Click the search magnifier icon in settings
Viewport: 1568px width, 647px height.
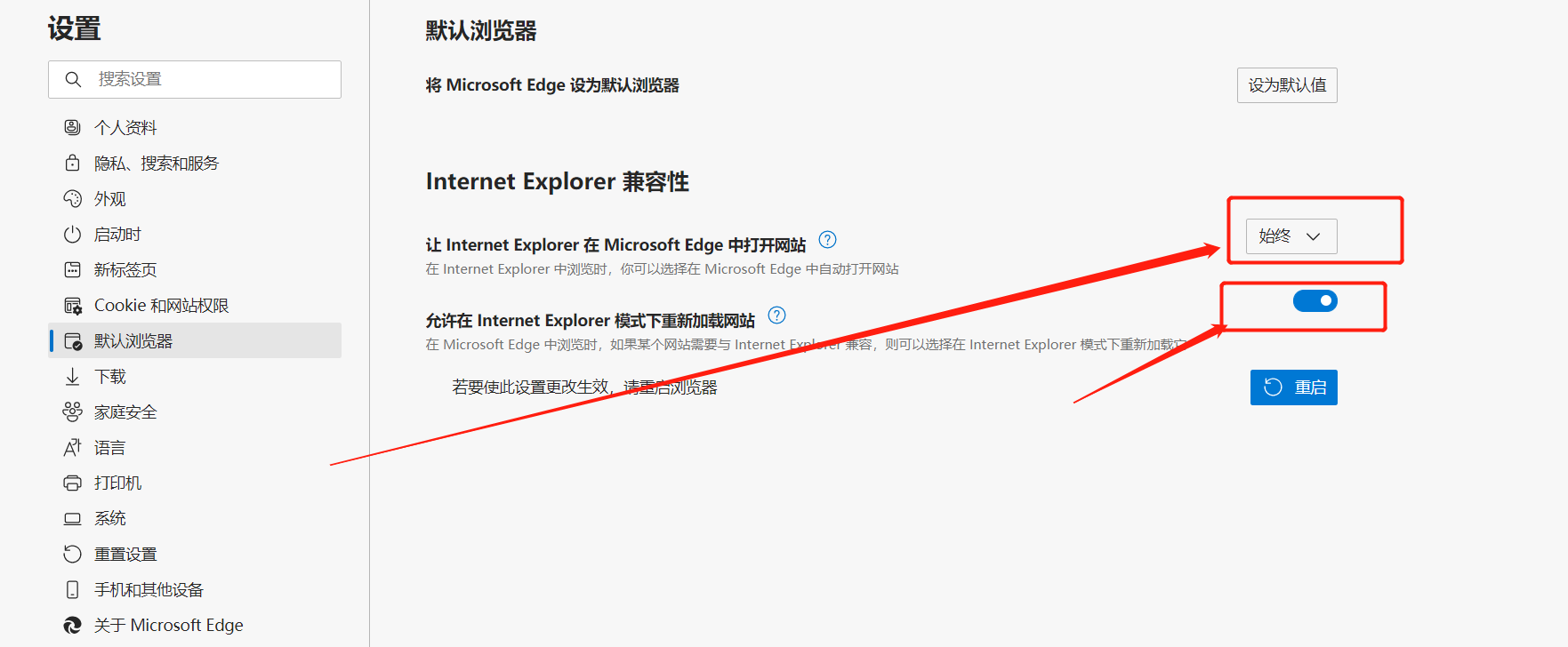pos(73,80)
